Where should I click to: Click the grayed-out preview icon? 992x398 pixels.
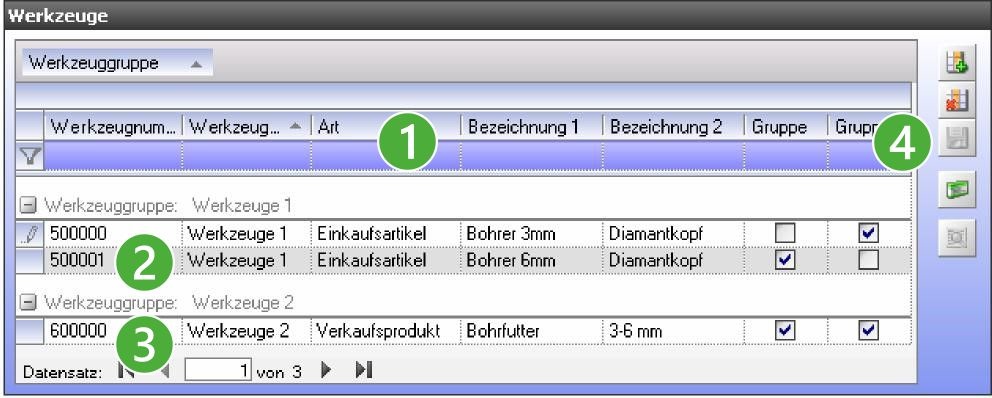pos(956,237)
